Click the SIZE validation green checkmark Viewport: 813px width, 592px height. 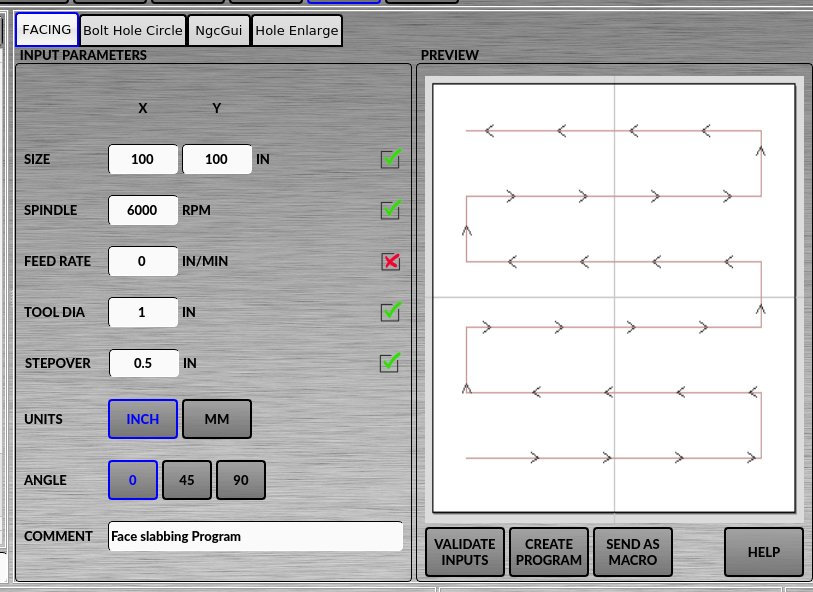pyautogui.click(x=390, y=158)
